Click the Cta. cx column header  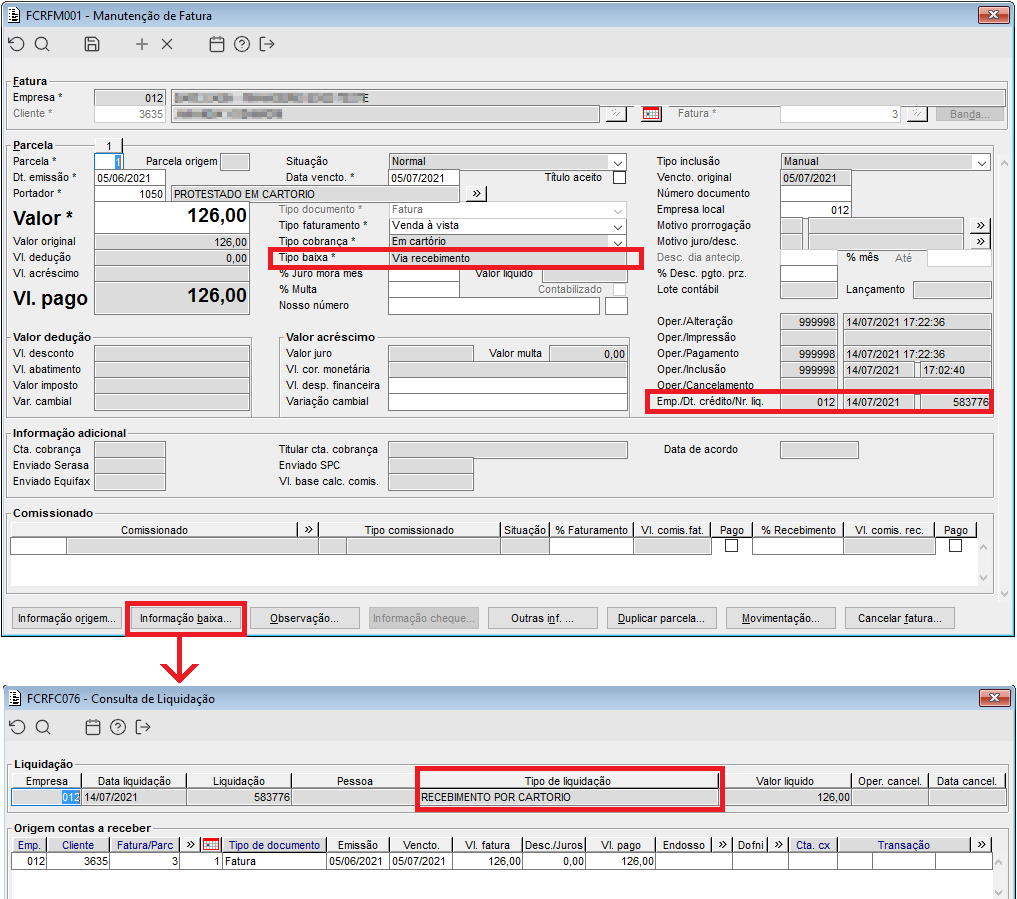tap(813, 845)
